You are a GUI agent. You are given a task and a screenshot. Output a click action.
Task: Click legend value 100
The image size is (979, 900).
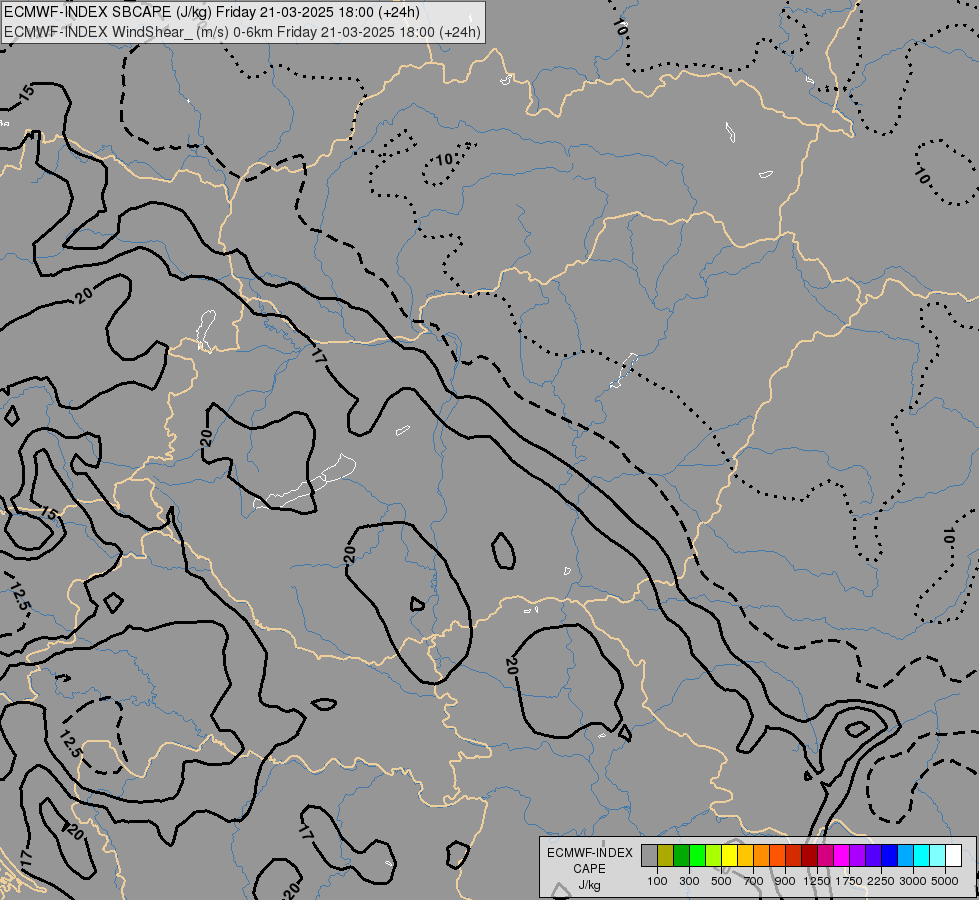pyautogui.click(x=657, y=881)
